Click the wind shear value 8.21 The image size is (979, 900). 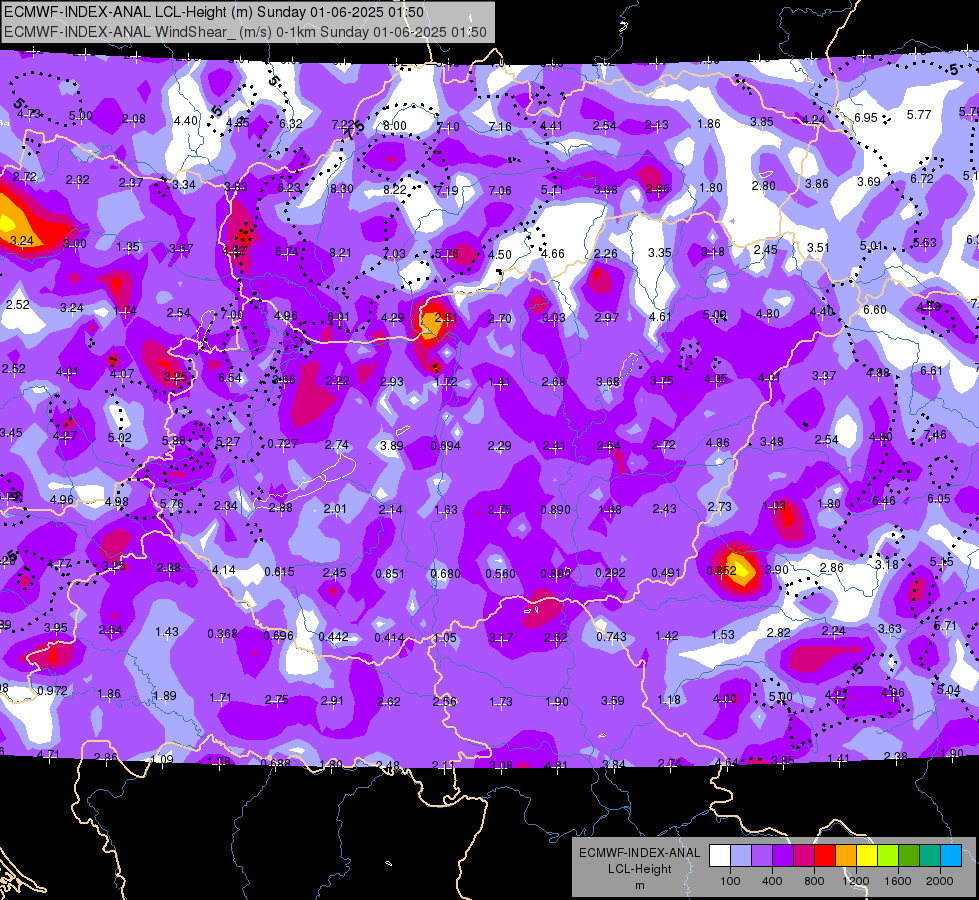[x=340, y=252]
